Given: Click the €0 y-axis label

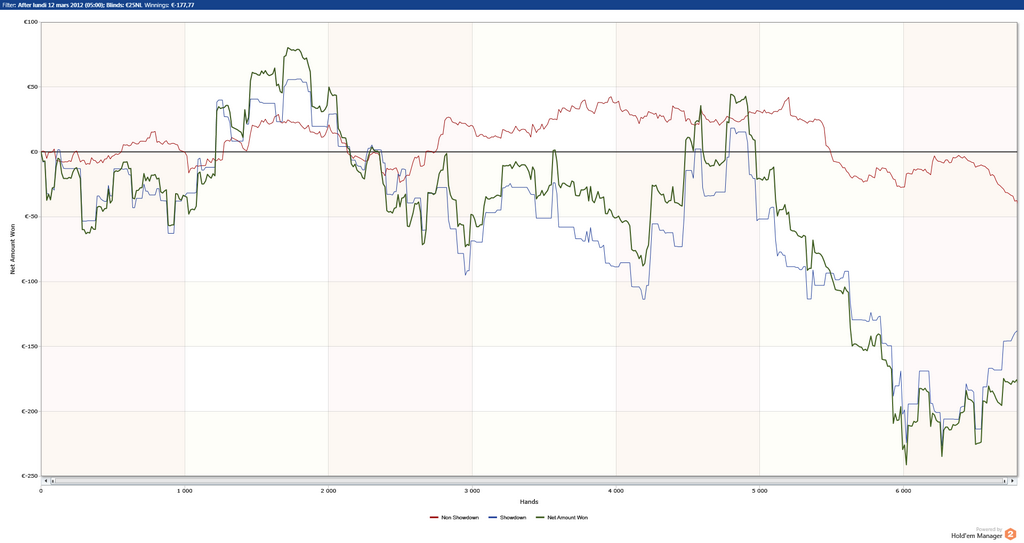Looking at the screenshot, I should click(x=34, y=152).
